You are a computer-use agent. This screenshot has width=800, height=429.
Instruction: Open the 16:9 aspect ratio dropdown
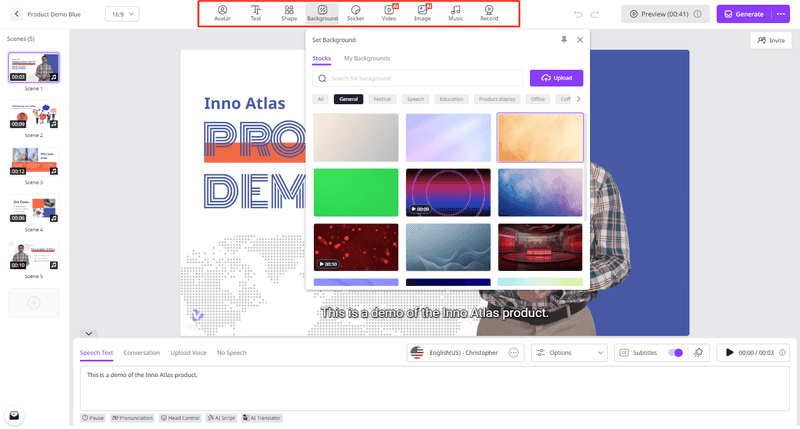tap(122, 14)
